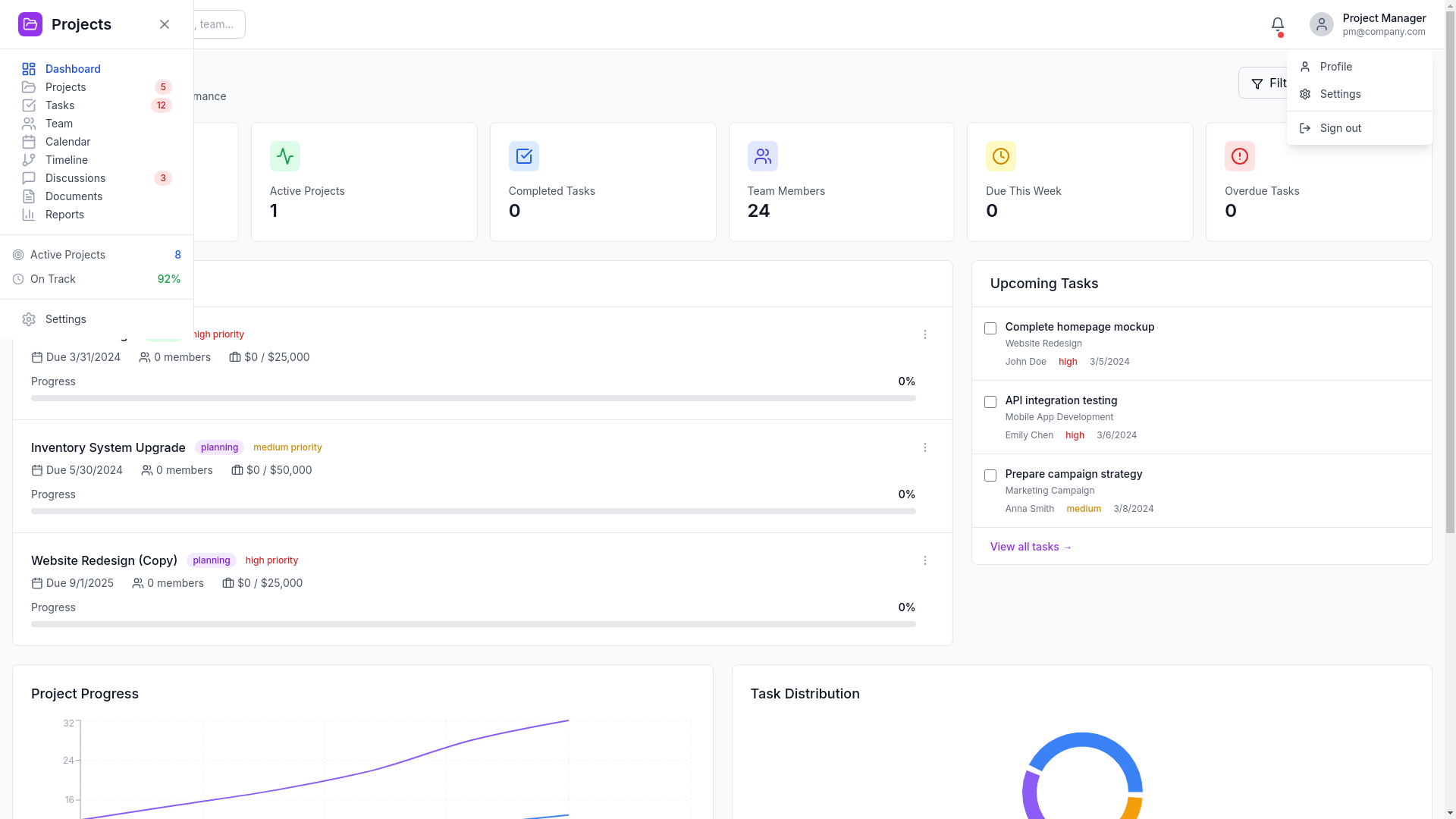Click the Overdue Tasks alert icon
The width and height of the screenshot is (1456, 819).
[1240, 156]
